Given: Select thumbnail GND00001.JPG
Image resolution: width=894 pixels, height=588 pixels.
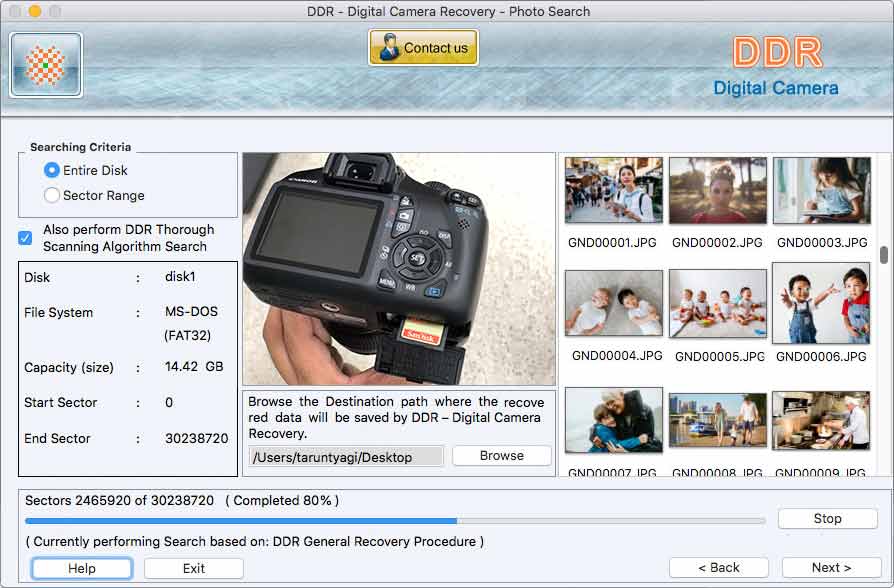Looking at the screenshot, I should [x=613, y=190].
